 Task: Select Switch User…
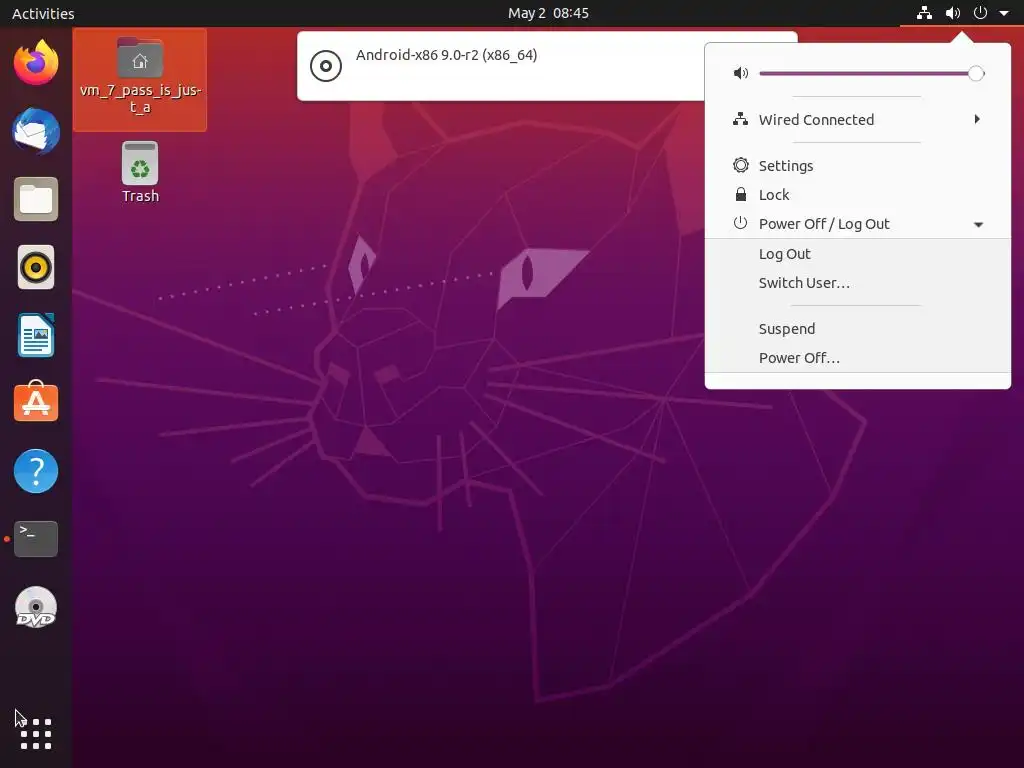pos(804,283)
